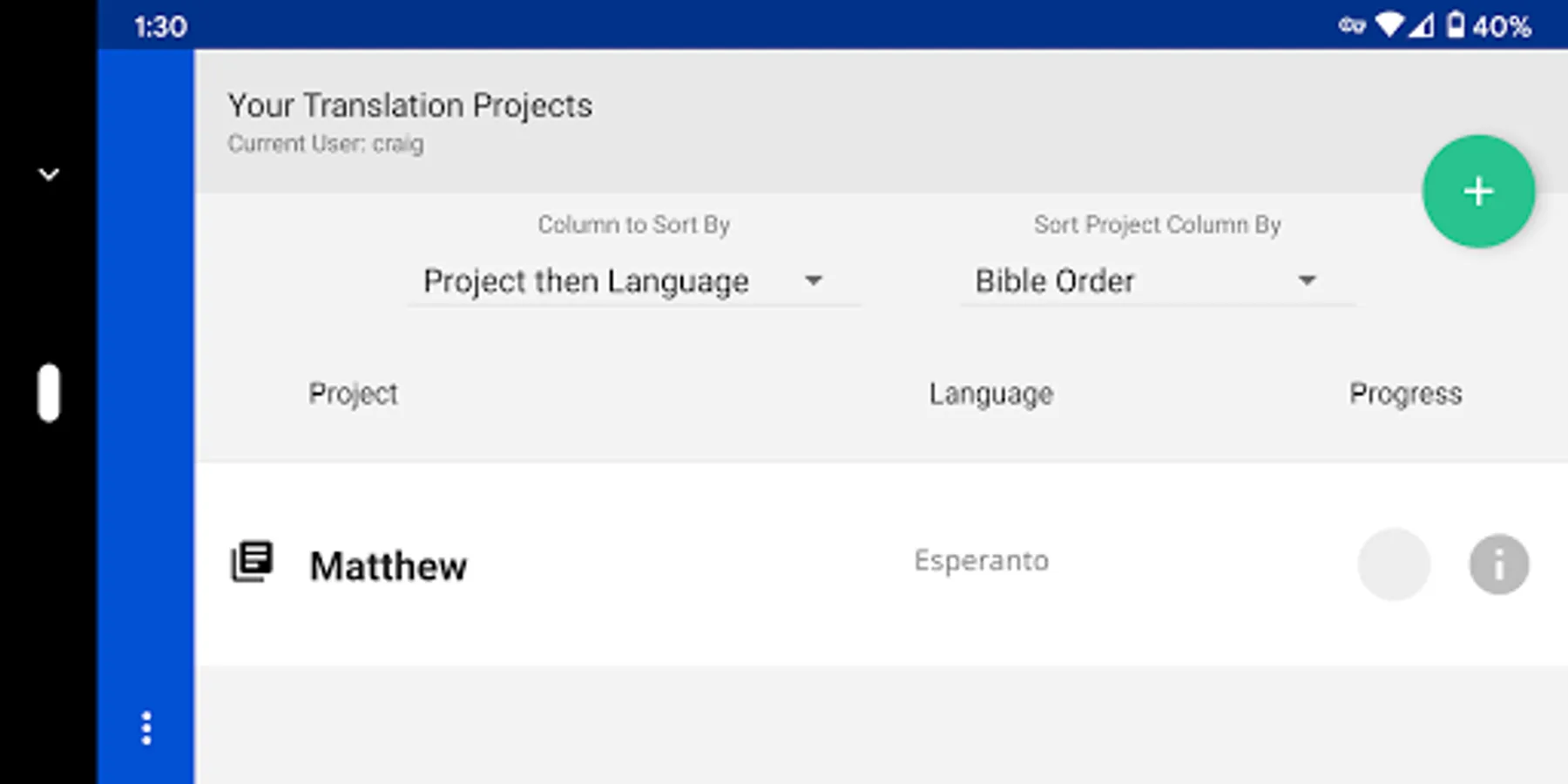Image resolution: width=1568 pixels, height=784 pixels.
Task: Tap the cellular signal status icon
Action: click(x=1422, y=25)
